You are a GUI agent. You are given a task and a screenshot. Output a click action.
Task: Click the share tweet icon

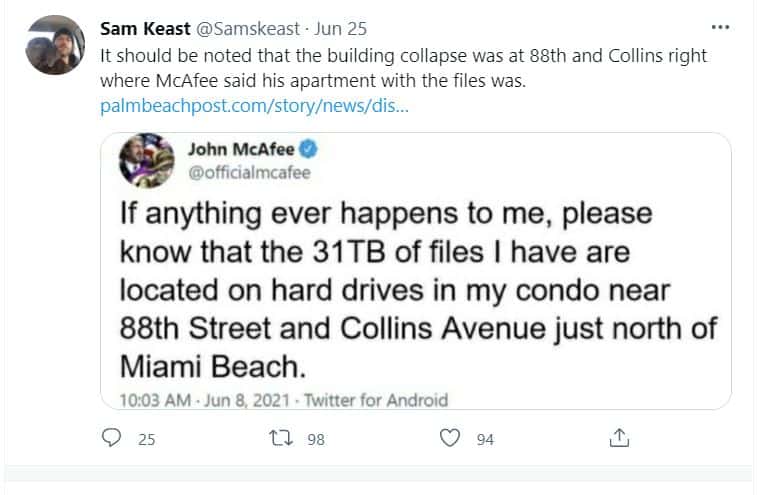pyautogui.click(x=619, y=438)
